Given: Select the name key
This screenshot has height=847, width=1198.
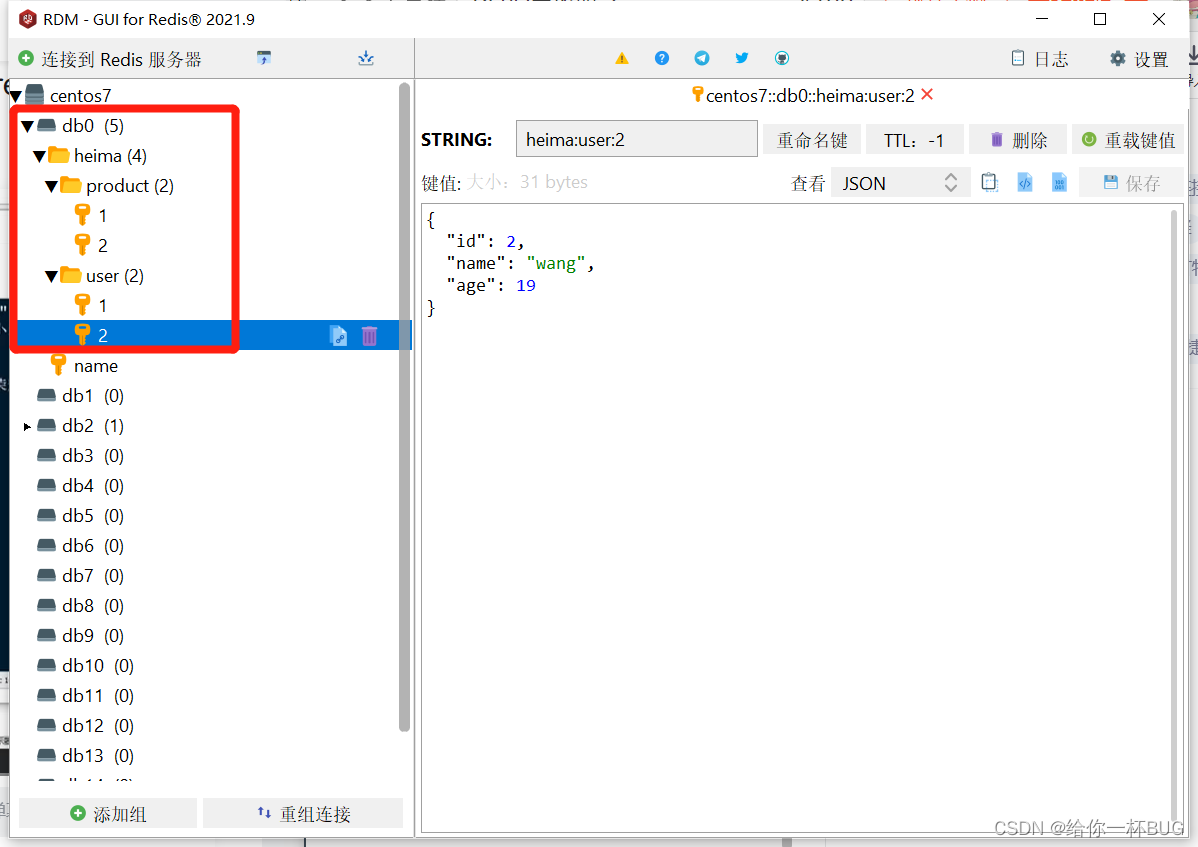Looking at the screenshot, I should click(x=96, y=366).
